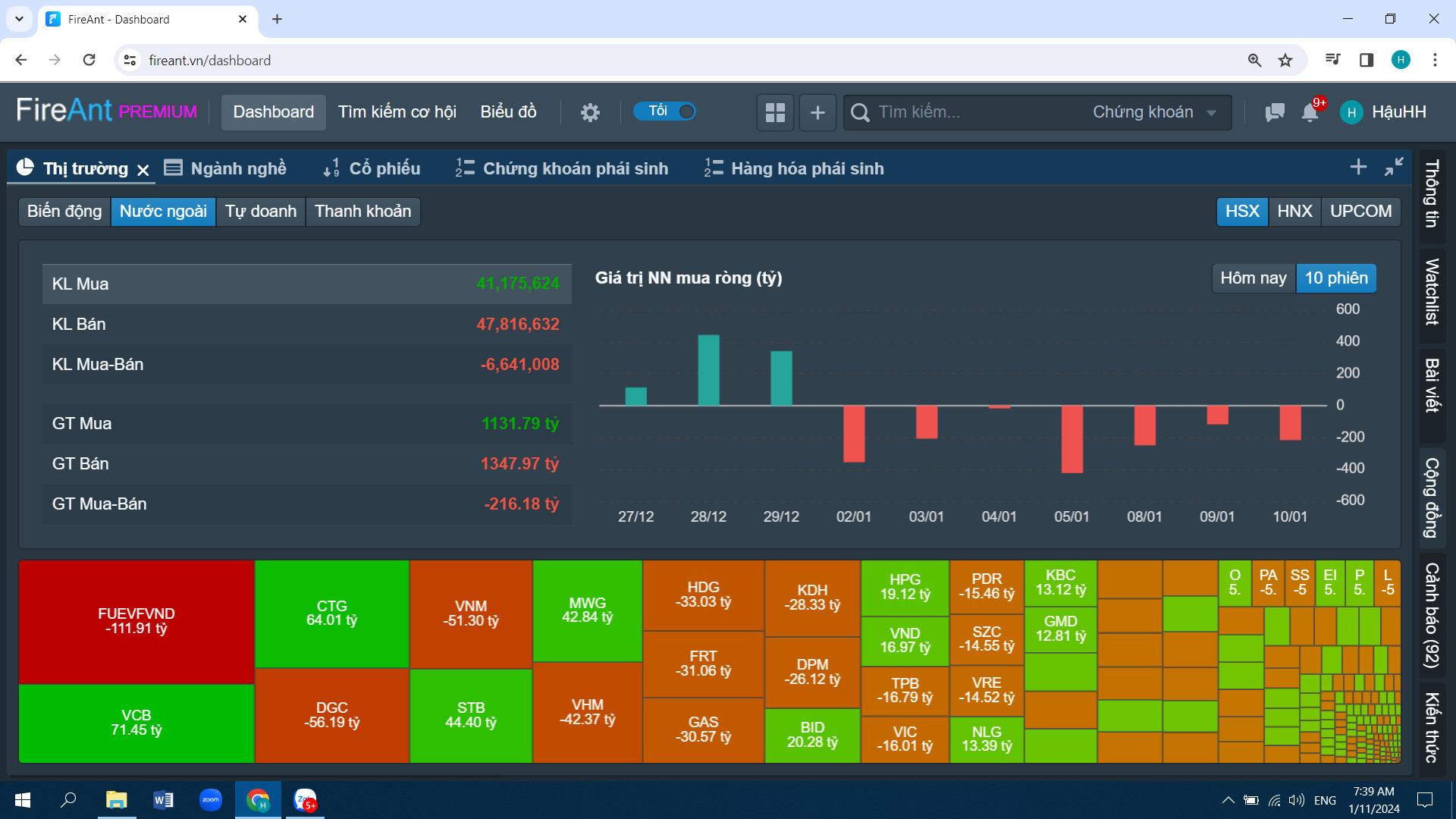Click the Tự doanh button
The width and height of the screenshot is (1456, 819).
point(260,211)
